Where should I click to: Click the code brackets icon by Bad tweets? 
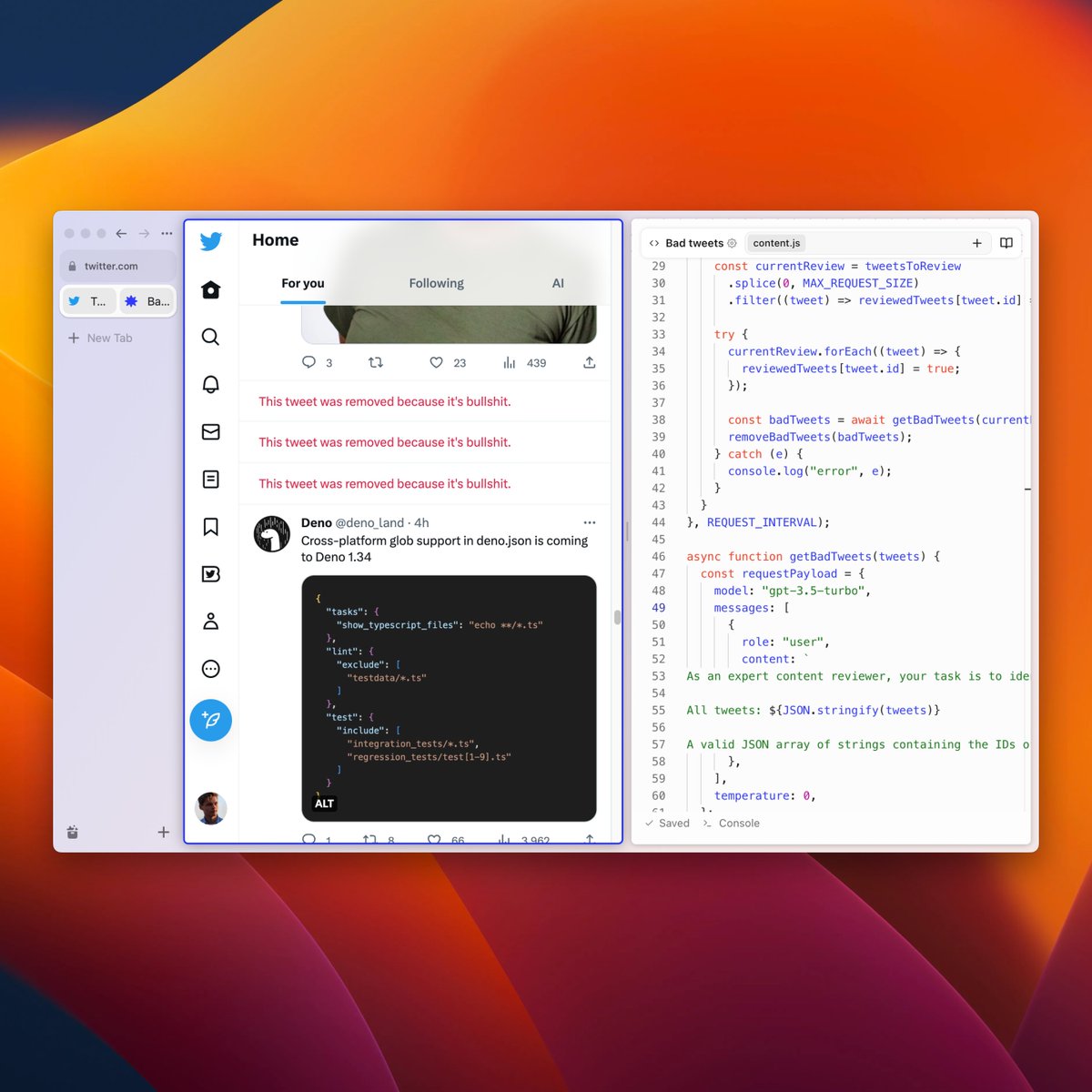[654, 243]
